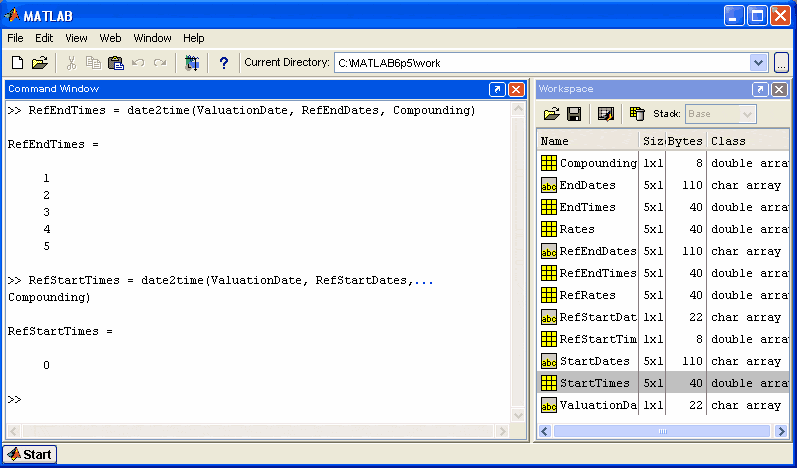
Task: Click the Delete variable workspace icon
Action: [x=637, y=114]
